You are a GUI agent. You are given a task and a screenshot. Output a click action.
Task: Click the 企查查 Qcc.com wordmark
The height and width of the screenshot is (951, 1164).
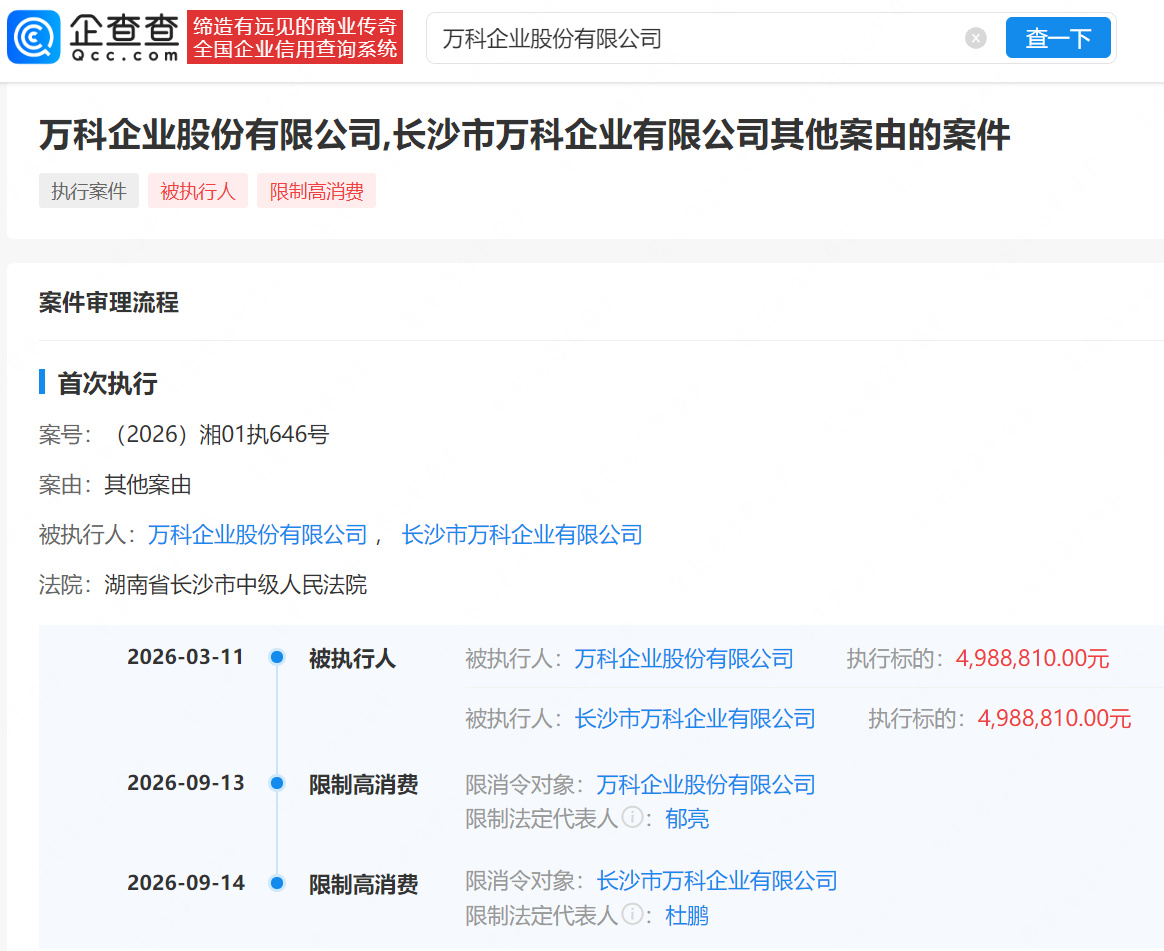124,37
